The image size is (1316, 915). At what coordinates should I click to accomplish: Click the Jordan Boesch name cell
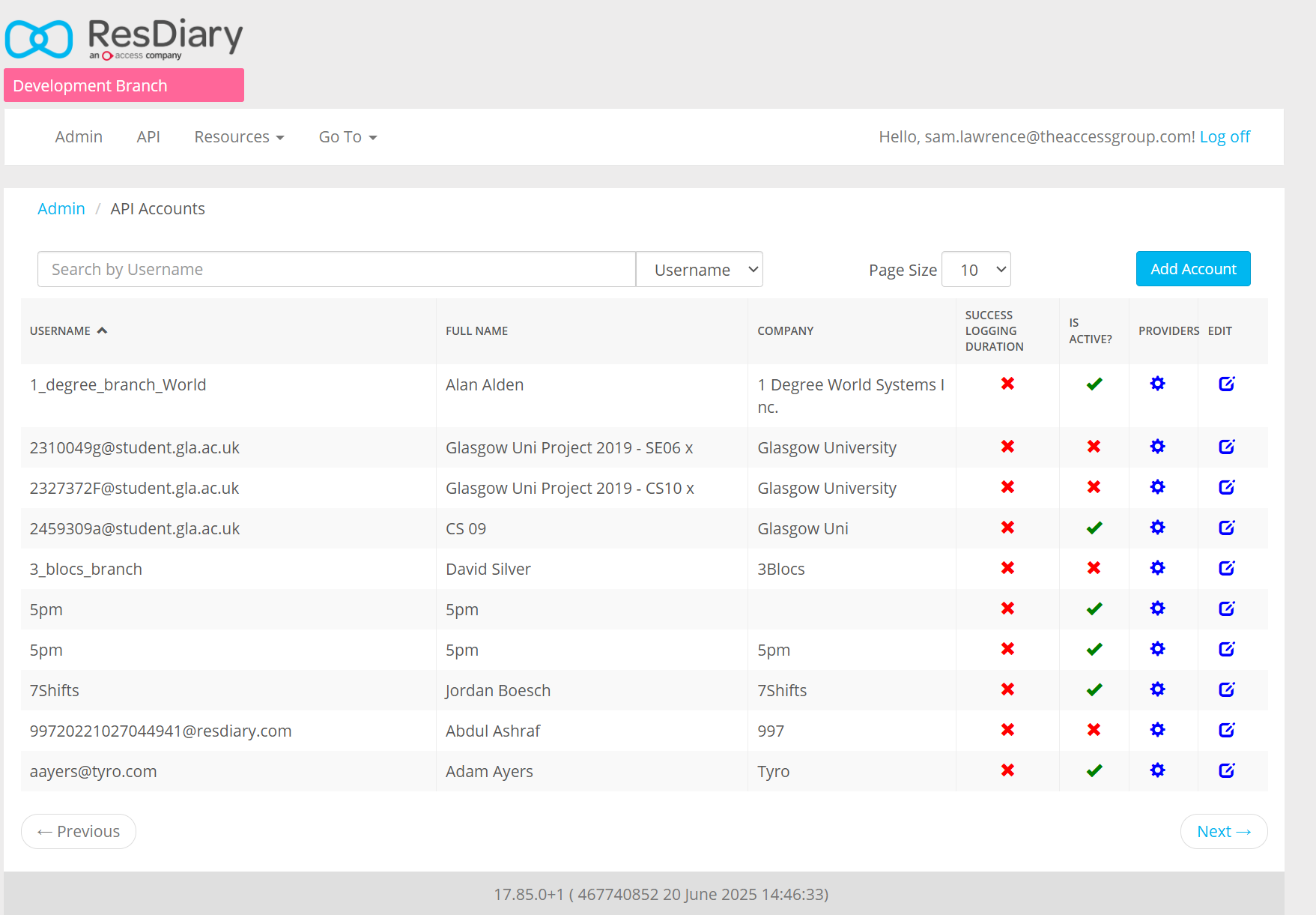point(498,690)
